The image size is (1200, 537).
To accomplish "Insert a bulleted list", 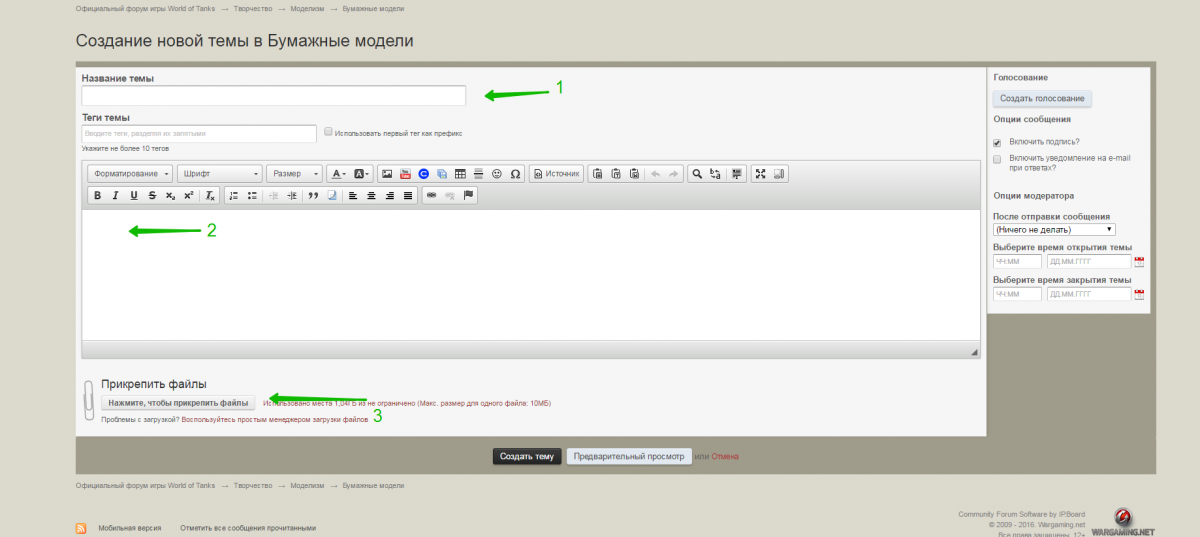I will coord(252,195).
